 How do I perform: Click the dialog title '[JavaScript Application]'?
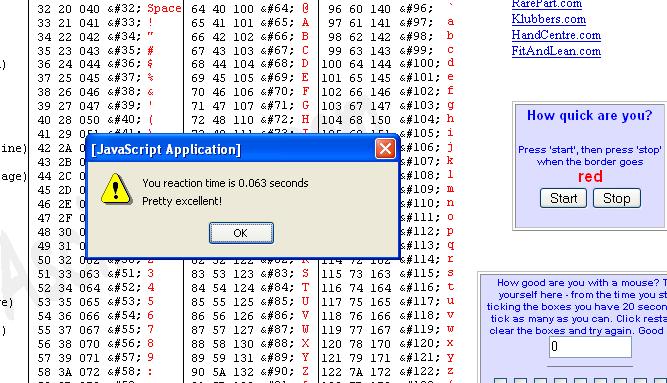coord(166,150)
